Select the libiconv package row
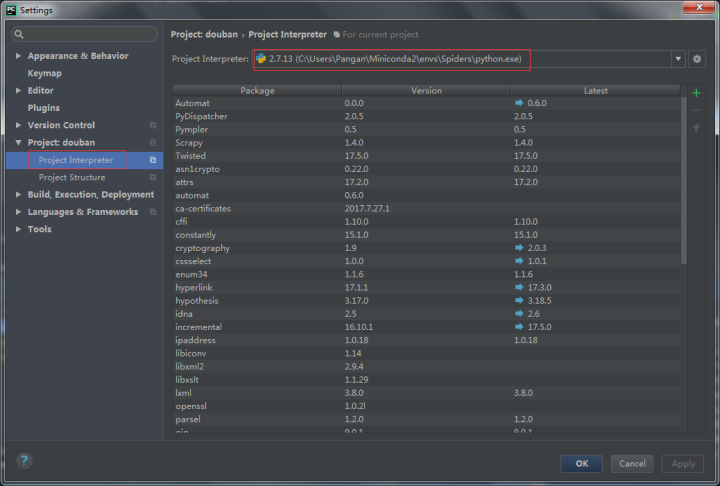 [x=427, y=353]
